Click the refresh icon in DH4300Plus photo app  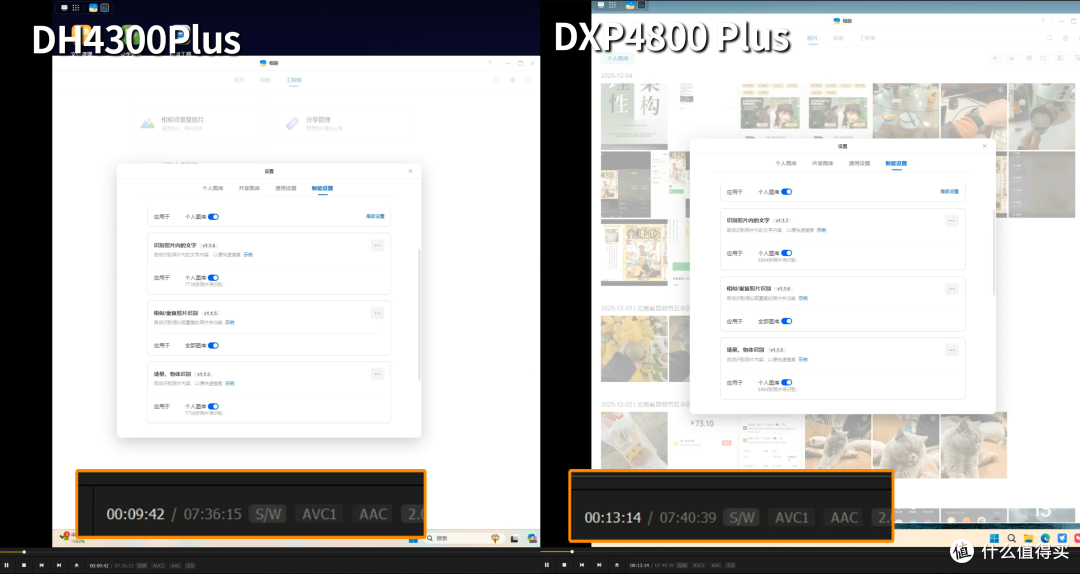(x=528, y=80)
